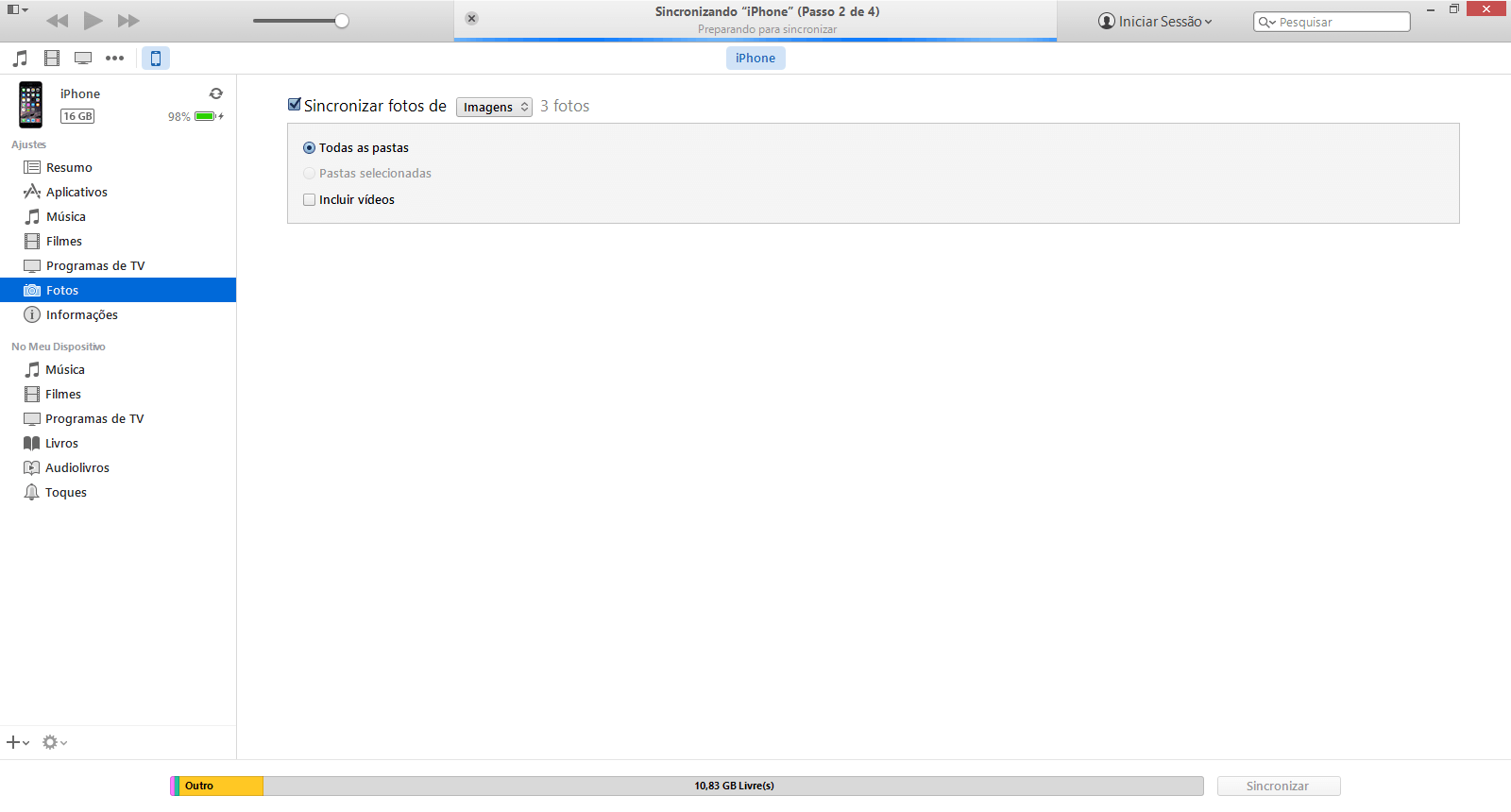This screenshot has height=812, width=1511.
Task: Select the iPhone device icon in the toolbar
Action: pyautogui.click(x=156, y=59)
